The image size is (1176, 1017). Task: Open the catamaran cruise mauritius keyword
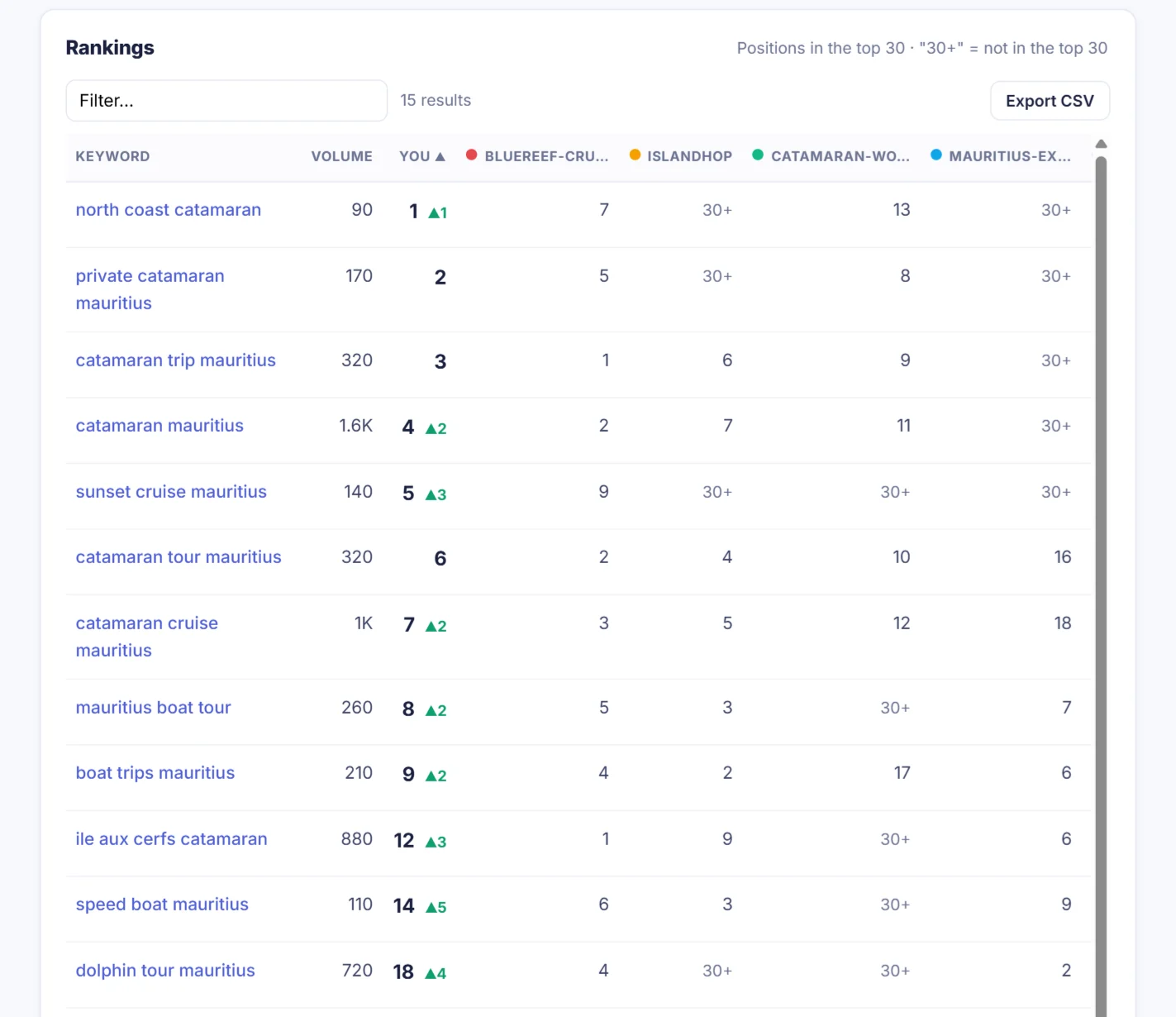coord(147,637)
